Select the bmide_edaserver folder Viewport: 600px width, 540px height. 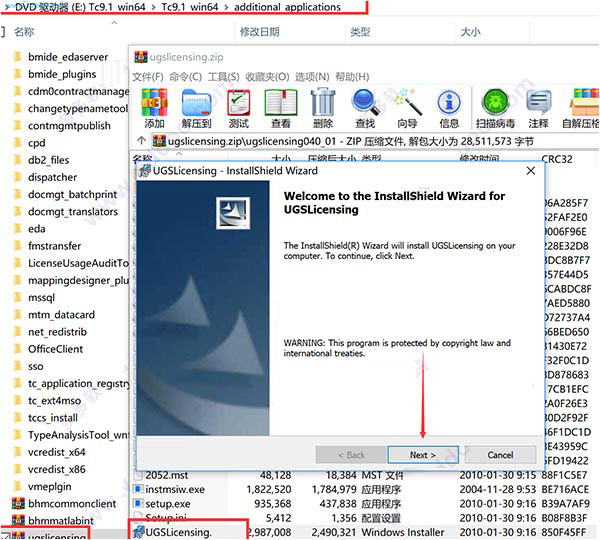click(x=68, y=57)
